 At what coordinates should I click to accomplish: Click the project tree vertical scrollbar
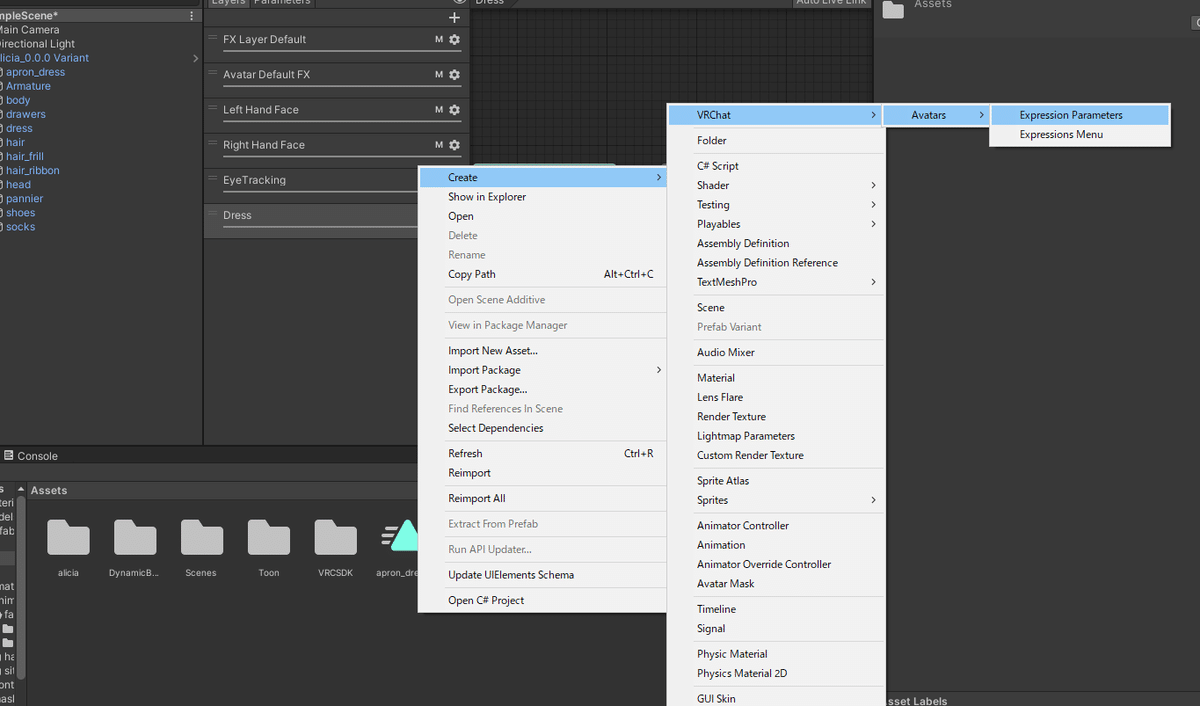pyautogui.click(x=21, y=589)
